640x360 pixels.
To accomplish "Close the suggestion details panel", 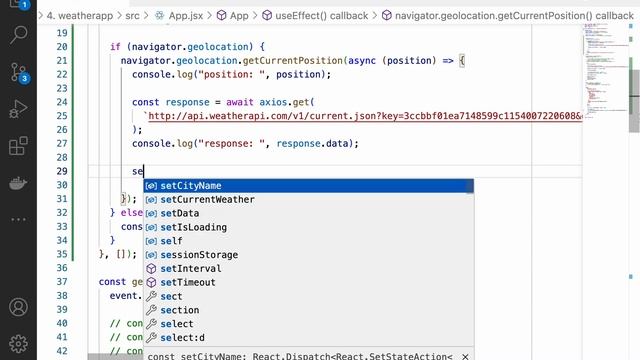I will 465,356.
